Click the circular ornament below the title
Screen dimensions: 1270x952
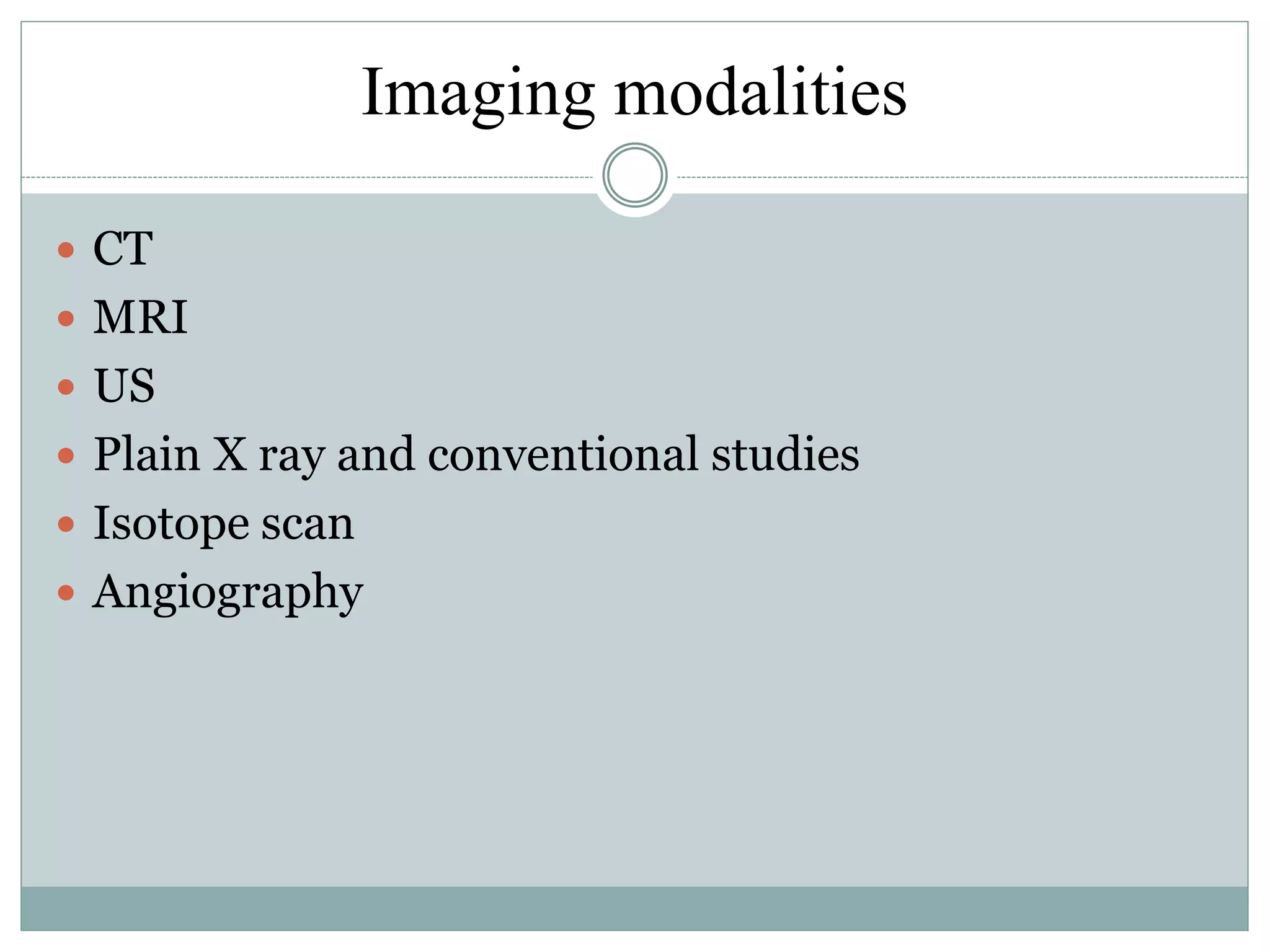click(634, 175)
